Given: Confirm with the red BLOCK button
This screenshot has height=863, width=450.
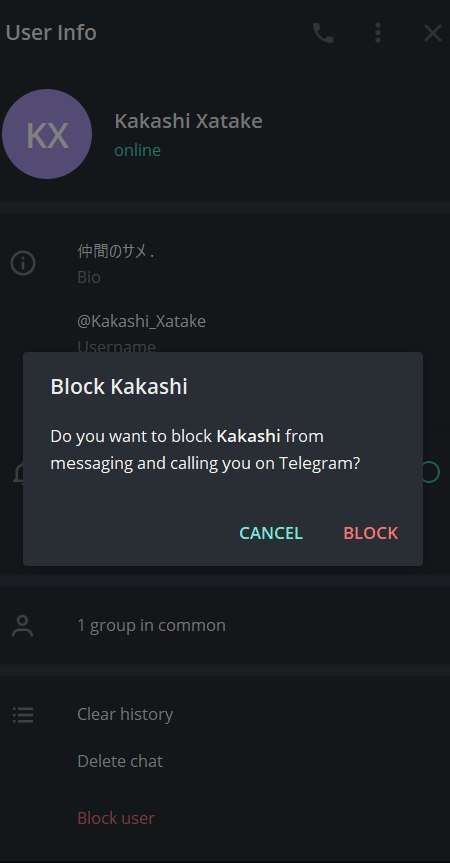Looking at the screenshot, I should pos(371,533).
